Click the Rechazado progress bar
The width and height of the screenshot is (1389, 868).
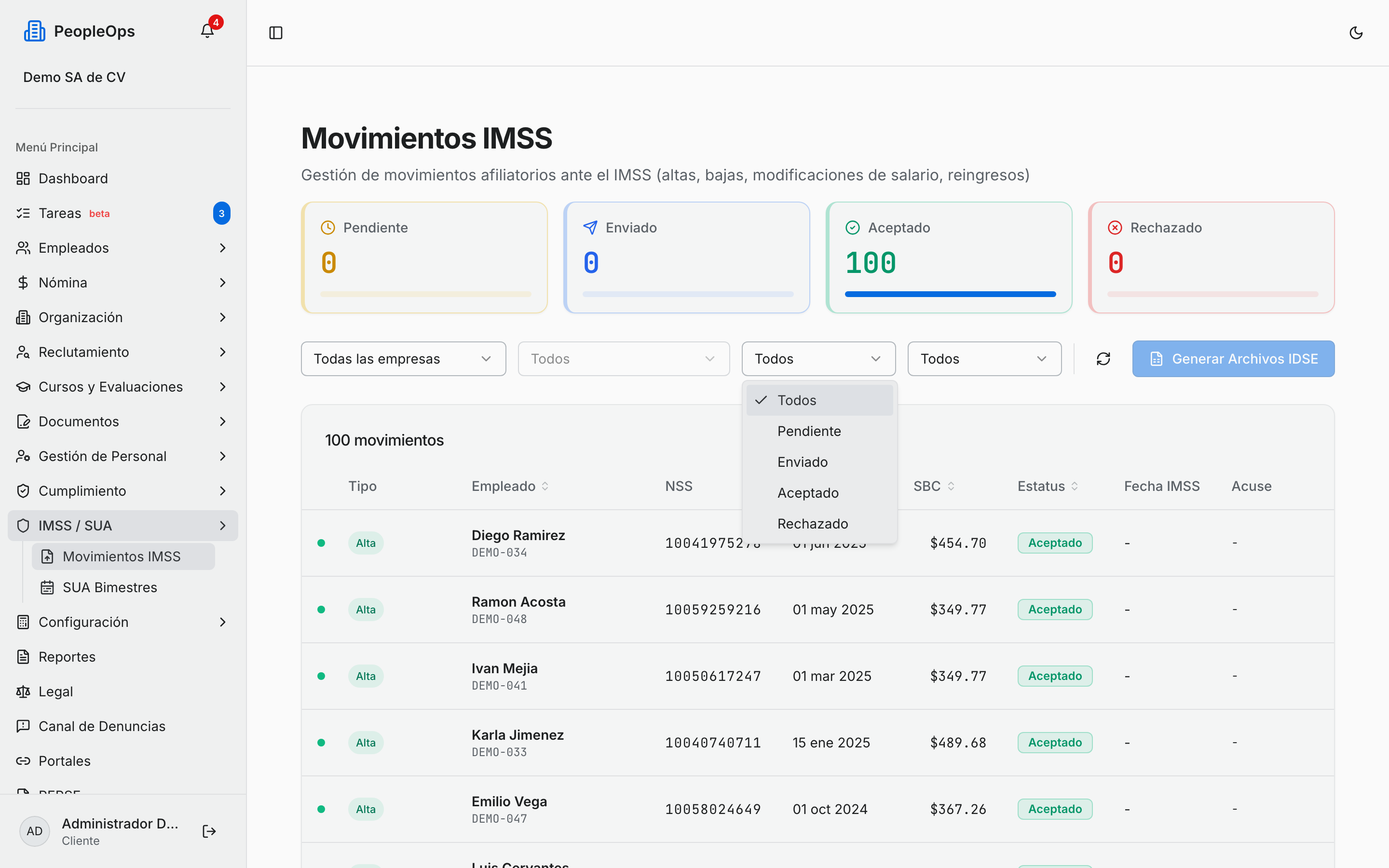[x=1212, y=294]
